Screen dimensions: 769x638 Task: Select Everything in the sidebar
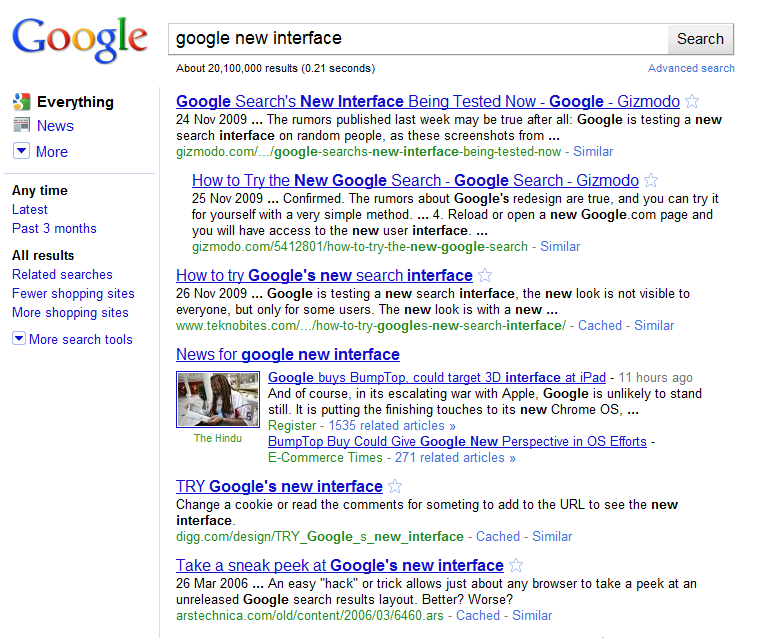pyautogui.click(x=75, y=102)
